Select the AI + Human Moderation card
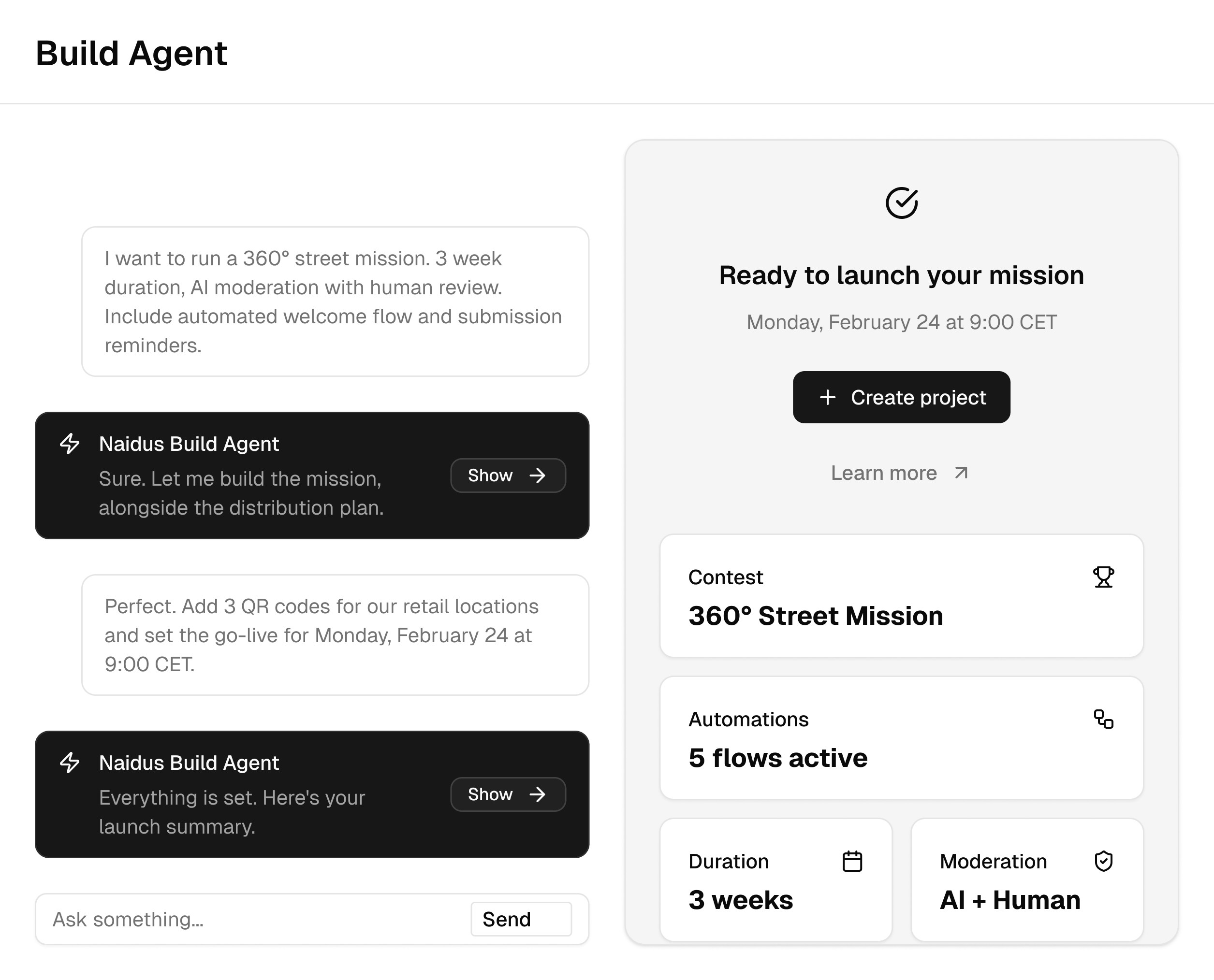Image resolution: width=1214 pixels, height=980 pixels. 1026,880
